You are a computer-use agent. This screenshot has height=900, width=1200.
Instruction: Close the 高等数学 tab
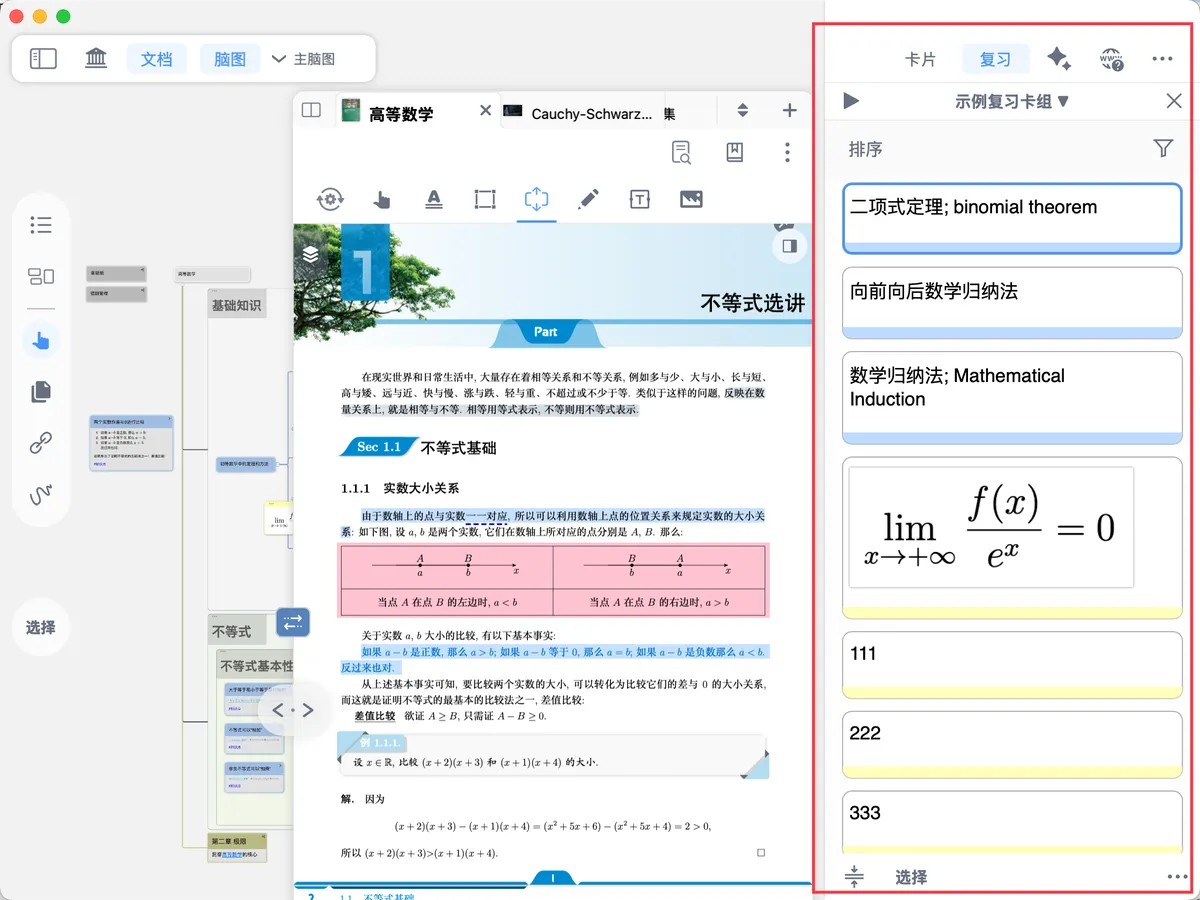tap(485, 110)
